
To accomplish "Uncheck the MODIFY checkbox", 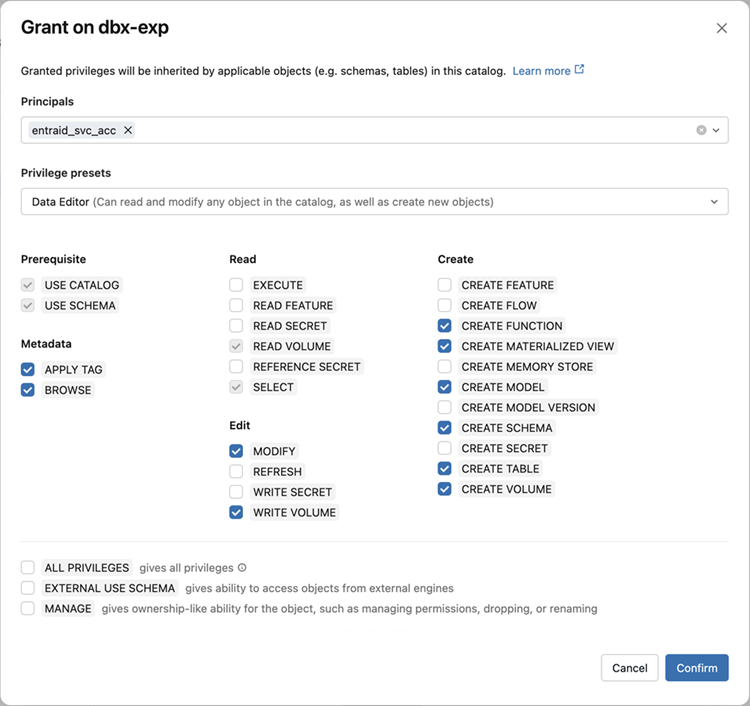I will tap(236, 451).
